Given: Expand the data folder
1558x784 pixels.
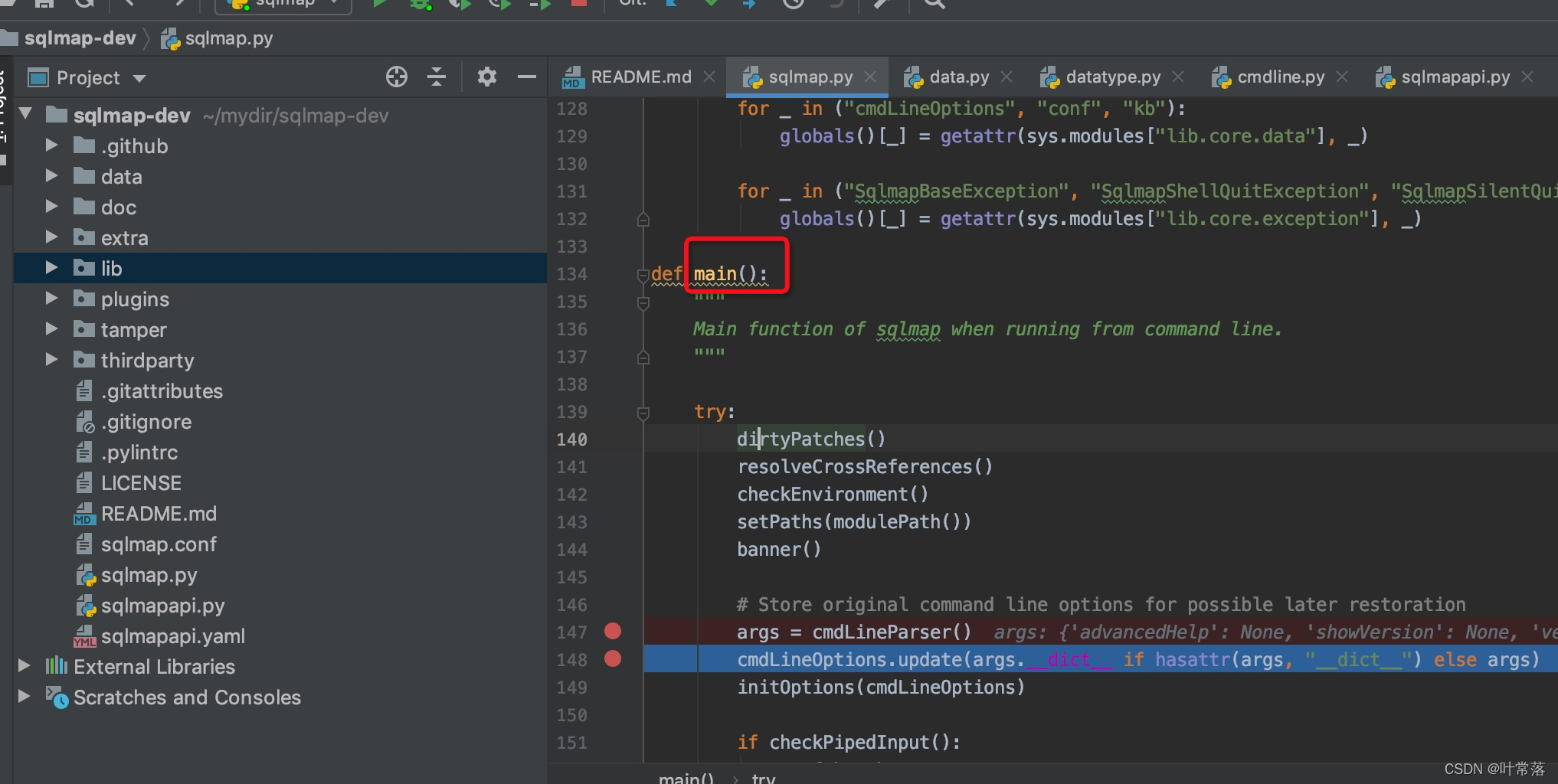Looking at the screenshot, I should 51,175.
